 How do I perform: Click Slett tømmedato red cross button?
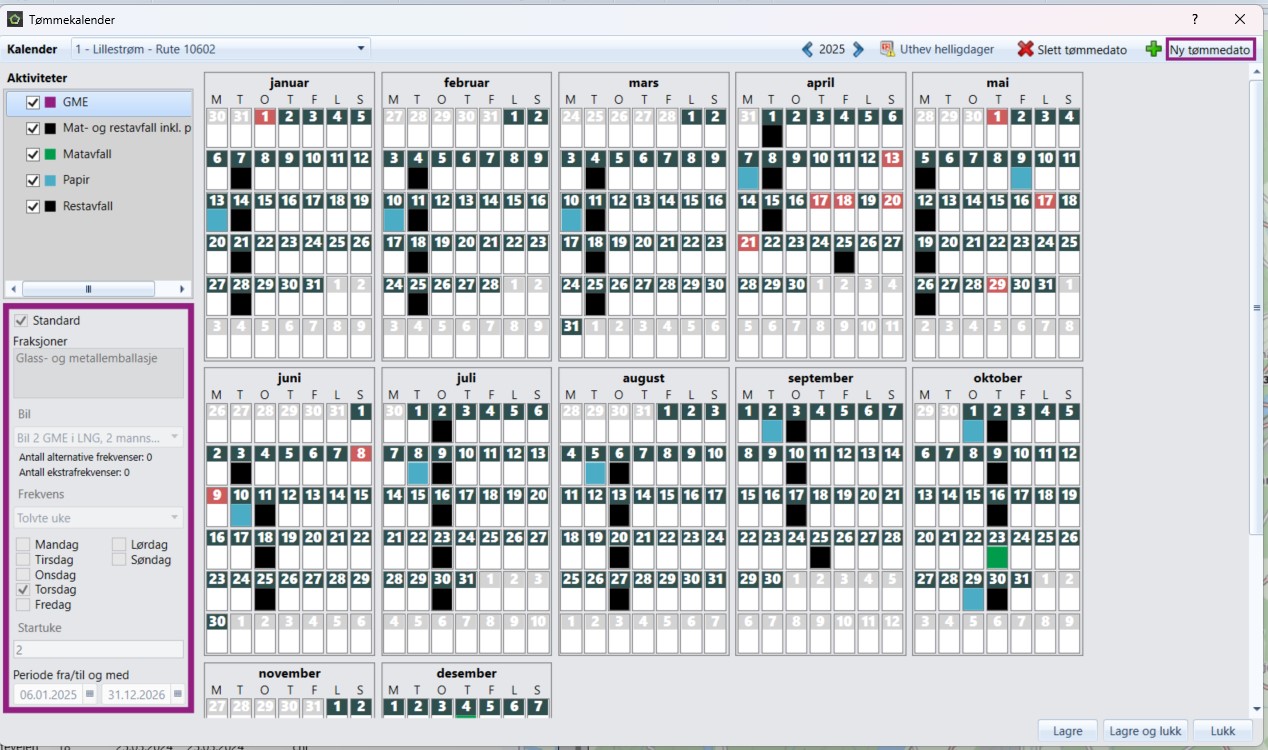[x=1072, y=49]
